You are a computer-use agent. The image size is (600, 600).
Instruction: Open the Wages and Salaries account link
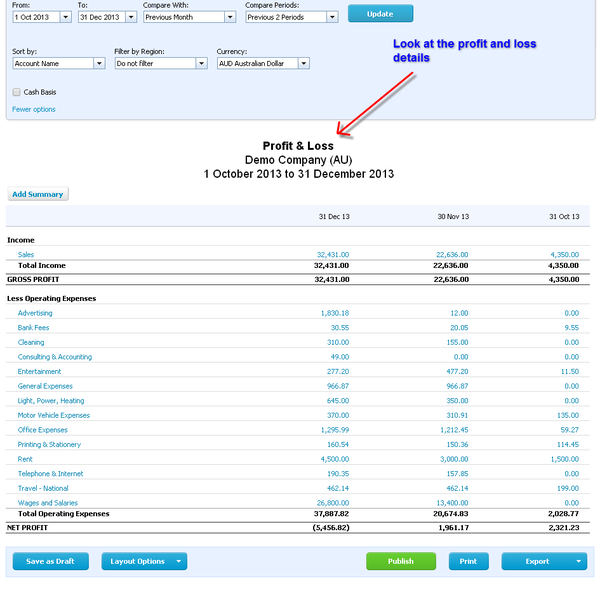click(47, 503)
